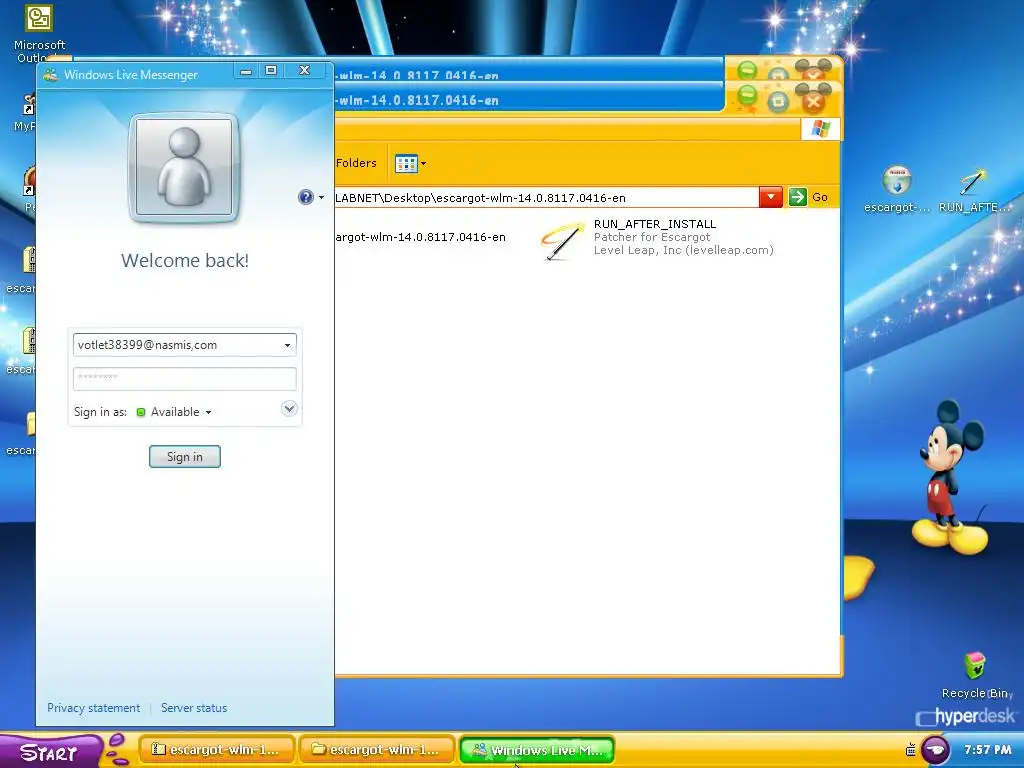Minimize Windows Live Messenger window
This screenshot has height=768, width=1024.
[x=246, y=71]
